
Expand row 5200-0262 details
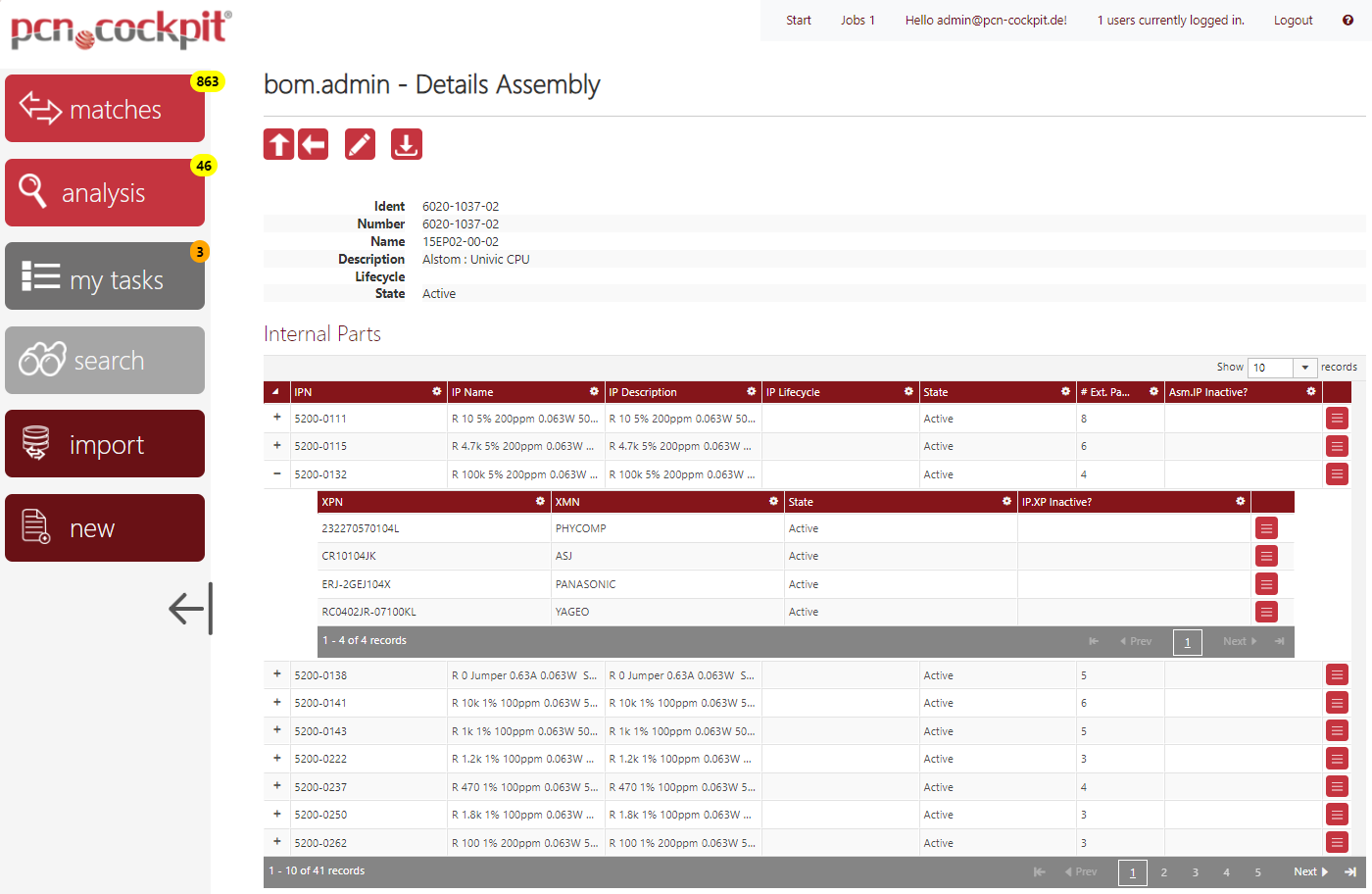(x=277, y=842)
